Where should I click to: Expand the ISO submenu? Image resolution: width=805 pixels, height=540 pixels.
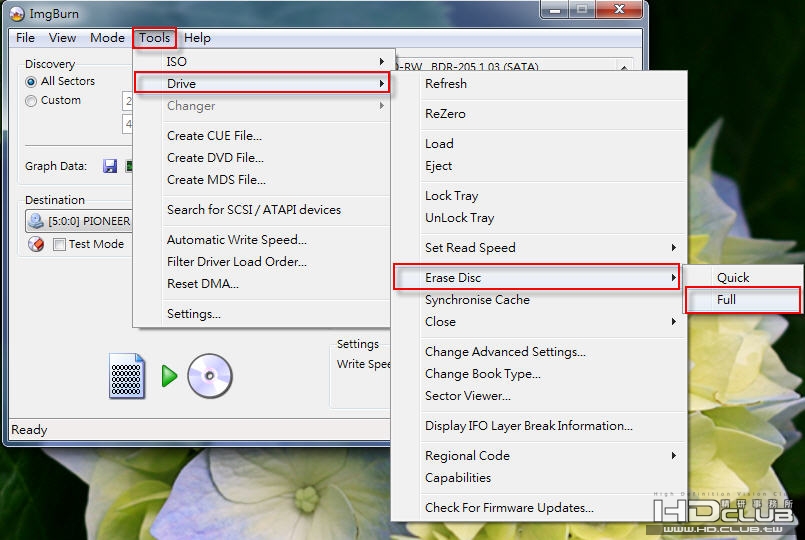(x=263, y=62)
